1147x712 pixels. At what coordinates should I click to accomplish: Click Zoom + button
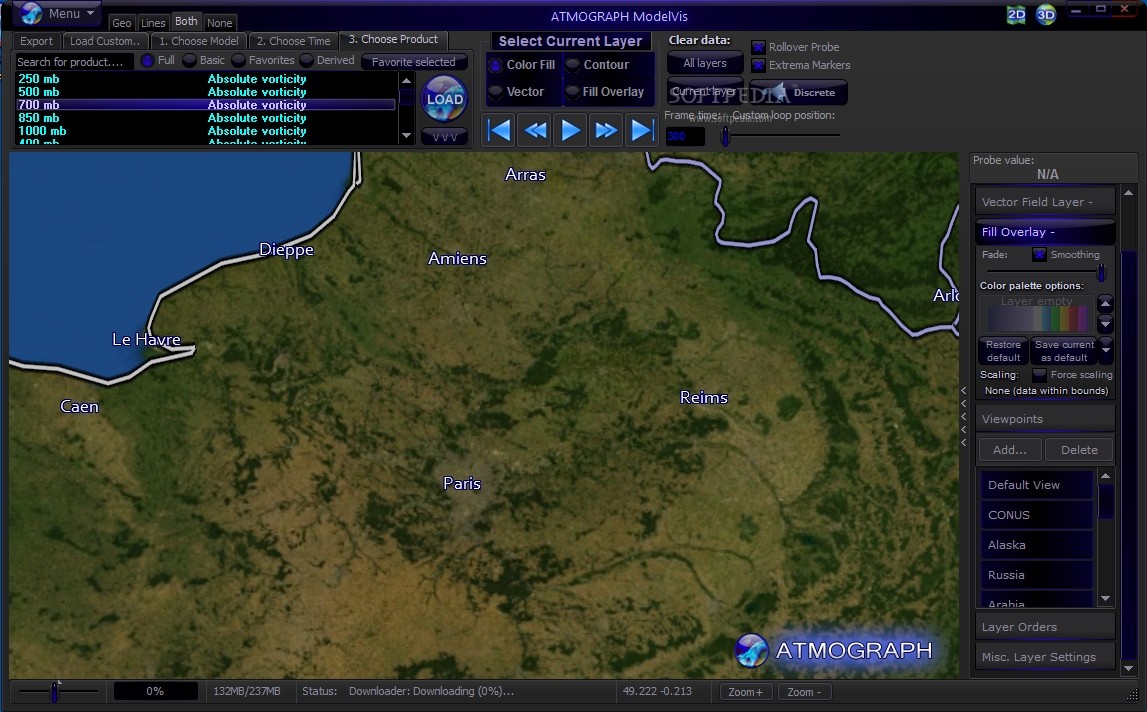745,692
